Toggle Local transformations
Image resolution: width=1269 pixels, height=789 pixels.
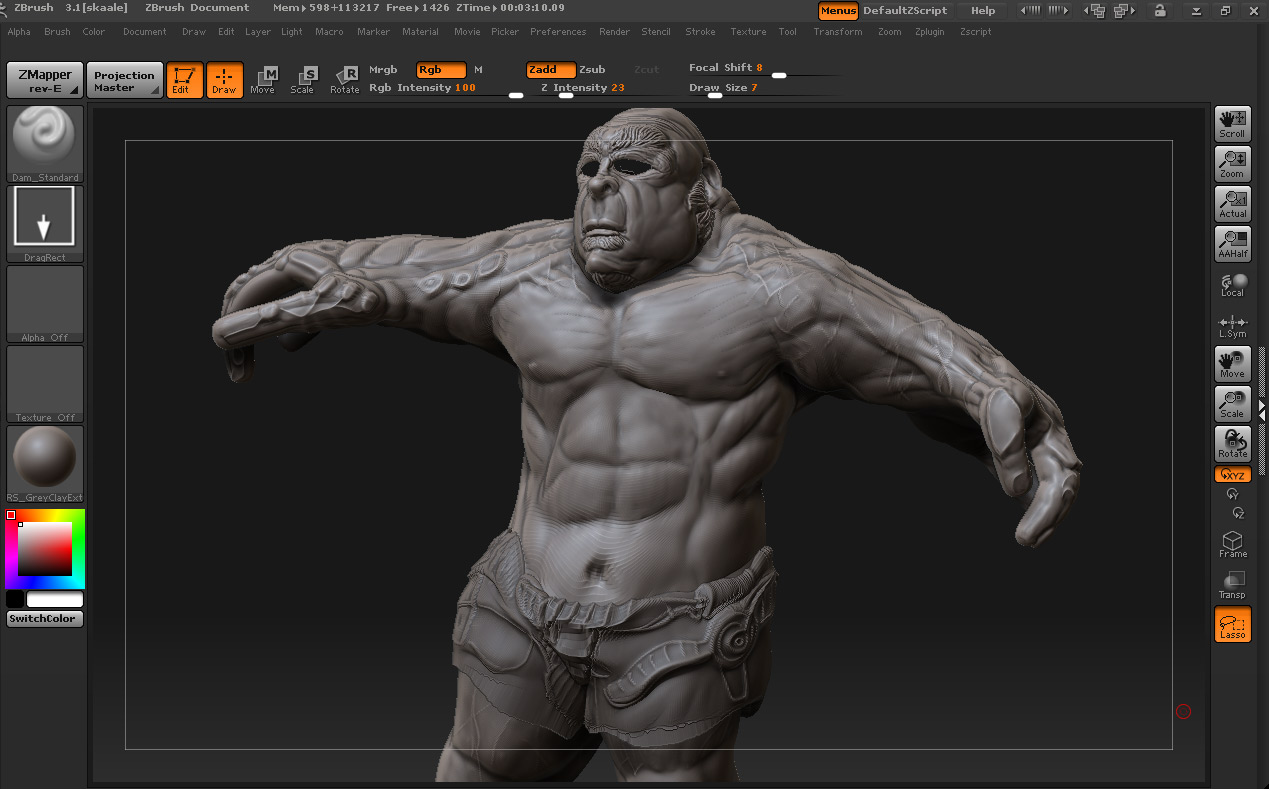[1233, 285]
